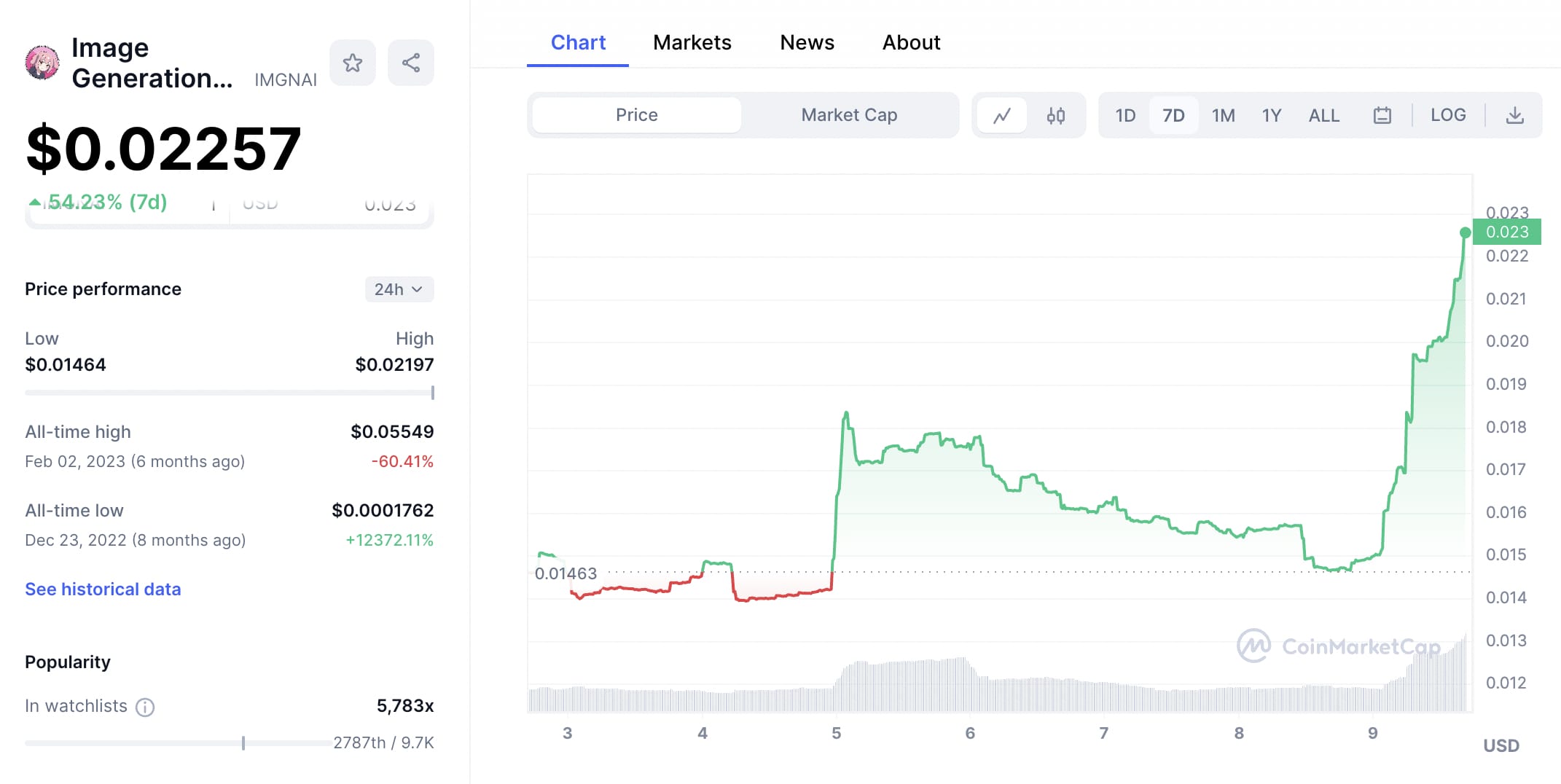Add coin to watchlist with star icon
This screenshot has height=784, width=1561.
(x=353, y=63)
